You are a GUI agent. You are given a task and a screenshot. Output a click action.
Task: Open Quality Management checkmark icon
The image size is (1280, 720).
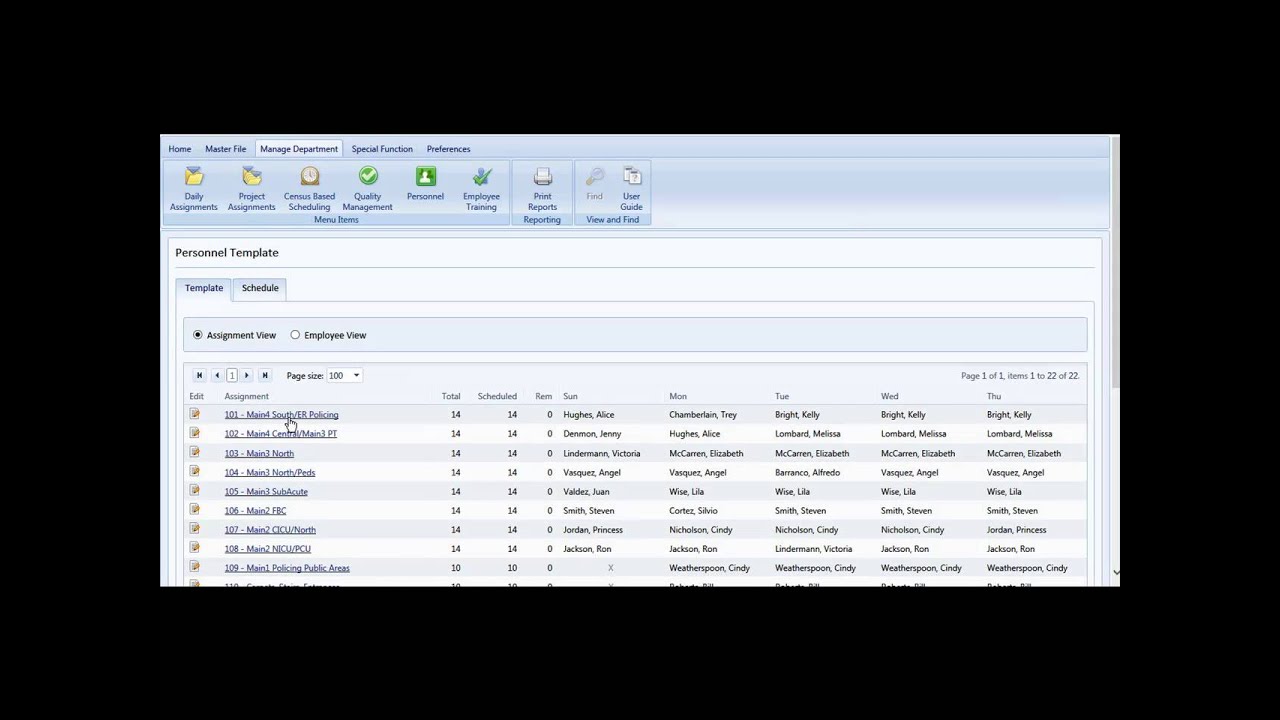tap(368, 178)
